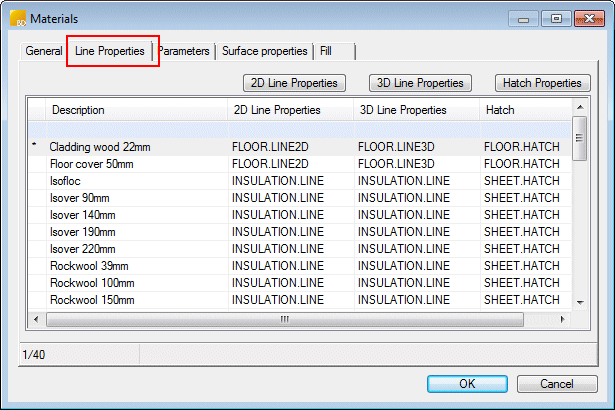Click the Rockwool 100mm description cell
The image size is (615, 410).
tap(92, 283)
